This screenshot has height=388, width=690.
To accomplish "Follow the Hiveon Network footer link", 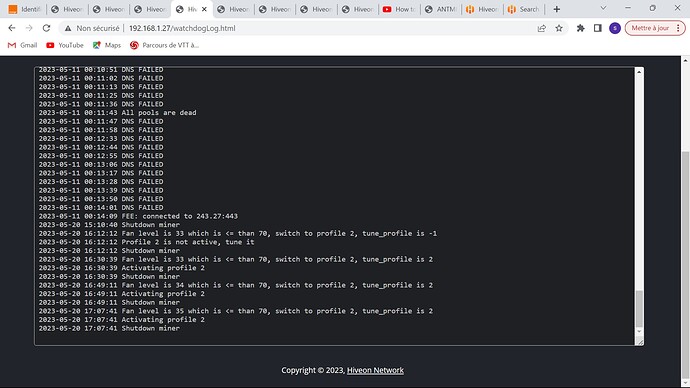I will 375,370.
